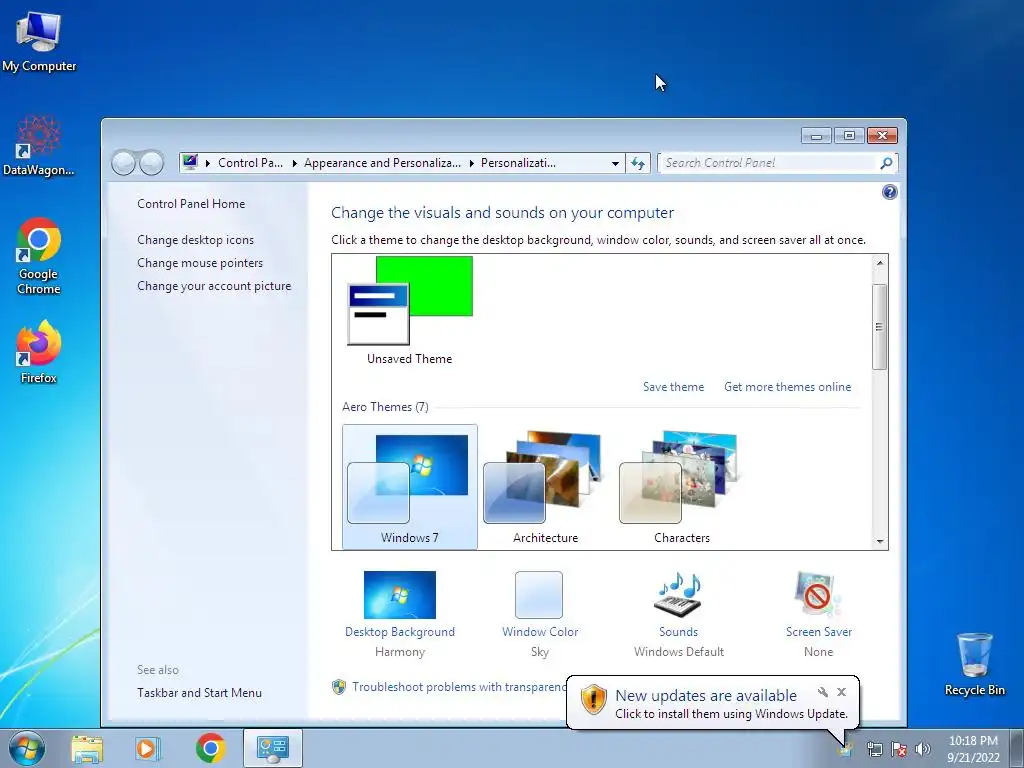Viewport: 1024px width, 768px height.
Task: Expand the arrow before Appearance and Personaliza...
Action: tap(294, 163)
